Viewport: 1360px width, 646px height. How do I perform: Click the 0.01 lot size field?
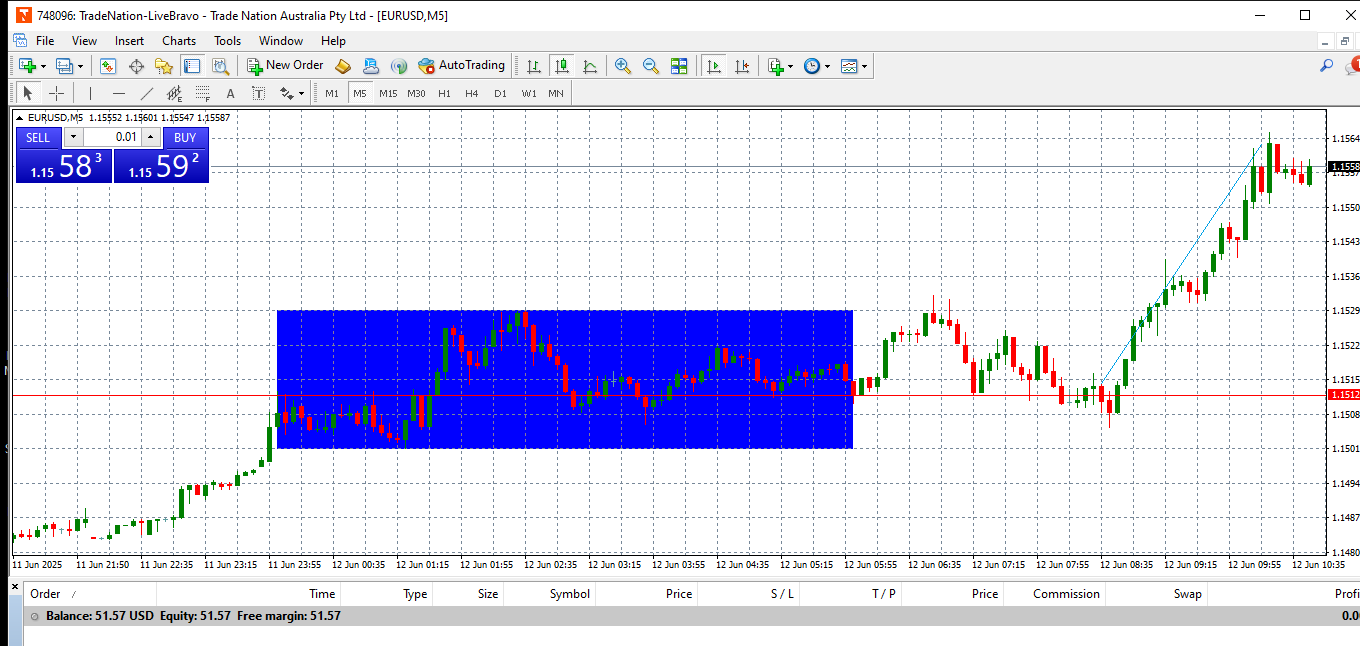pyautogui.click(x=112, y=137)
